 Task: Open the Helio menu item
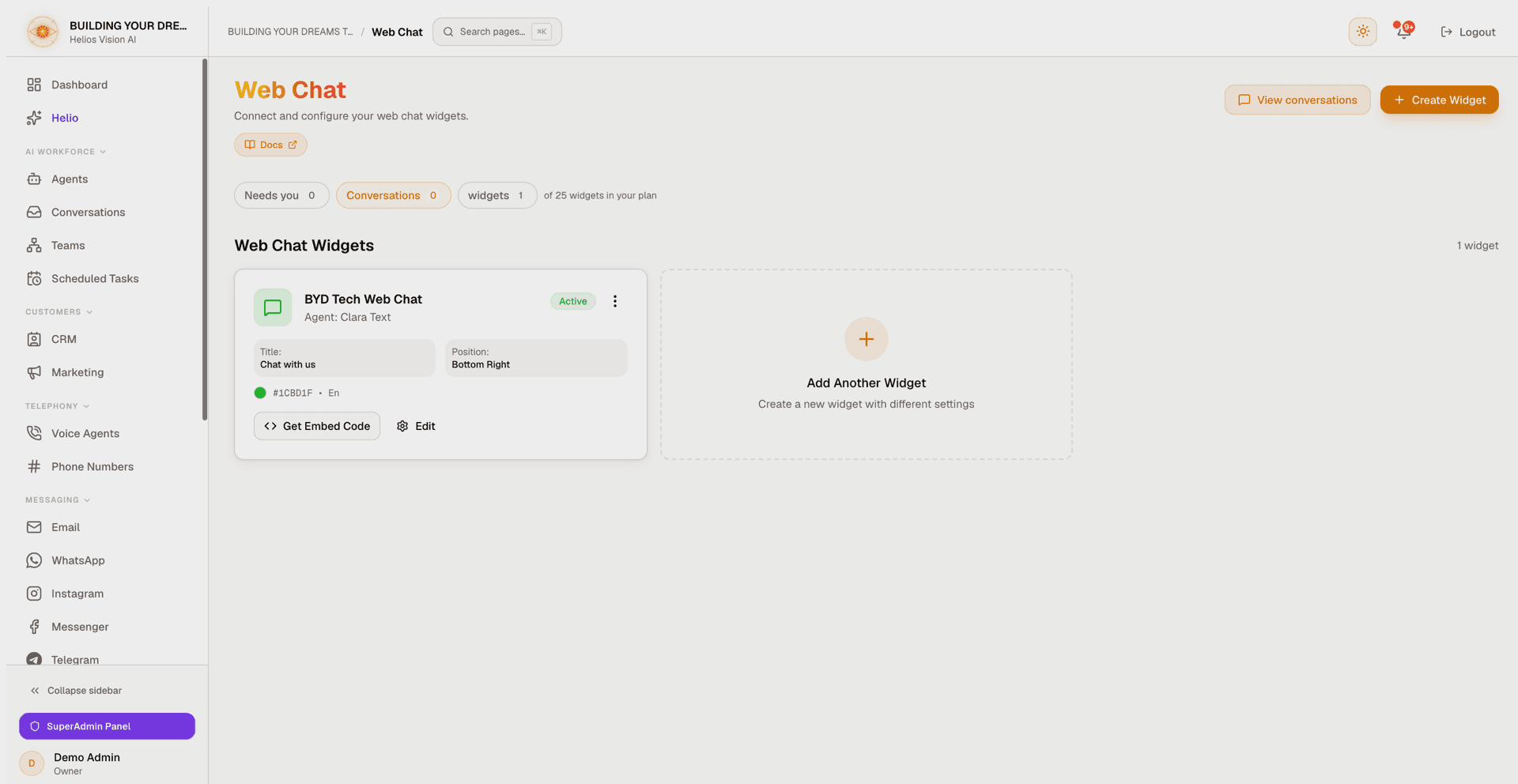click(104, 118)
